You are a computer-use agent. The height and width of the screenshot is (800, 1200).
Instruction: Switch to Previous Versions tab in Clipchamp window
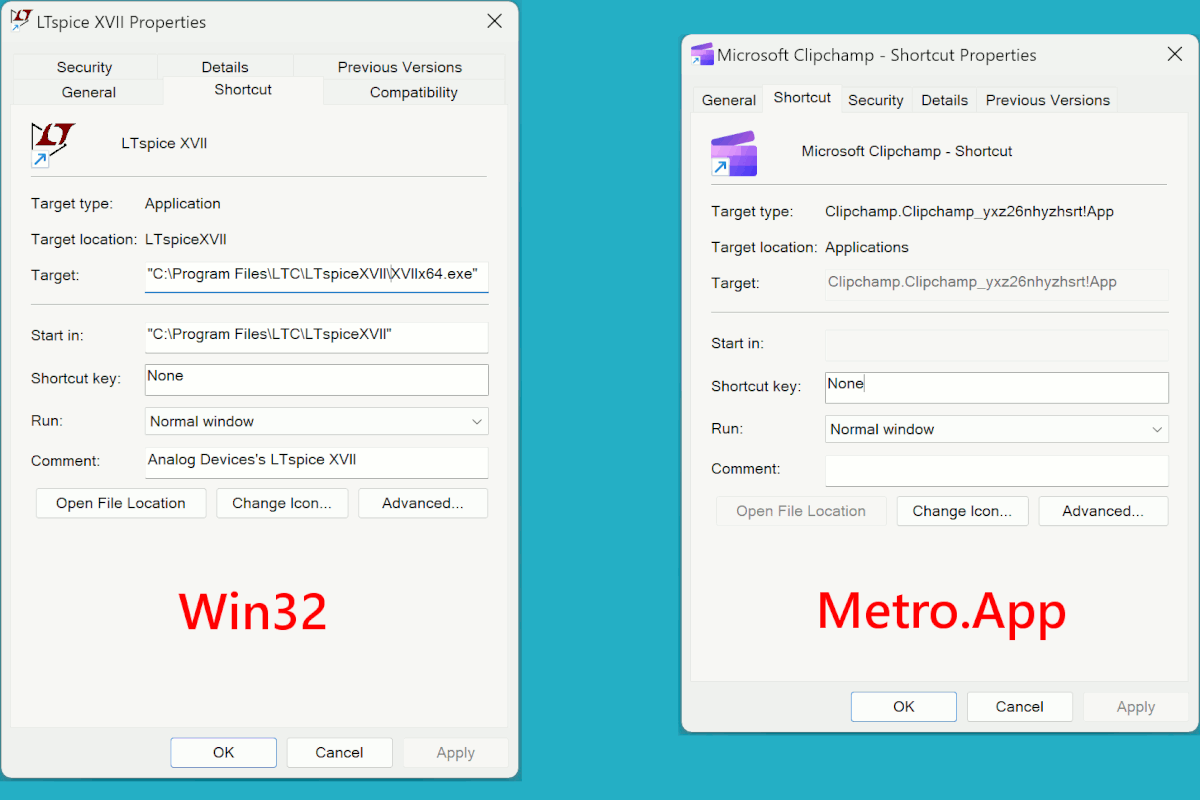(x=1048, y=100)
